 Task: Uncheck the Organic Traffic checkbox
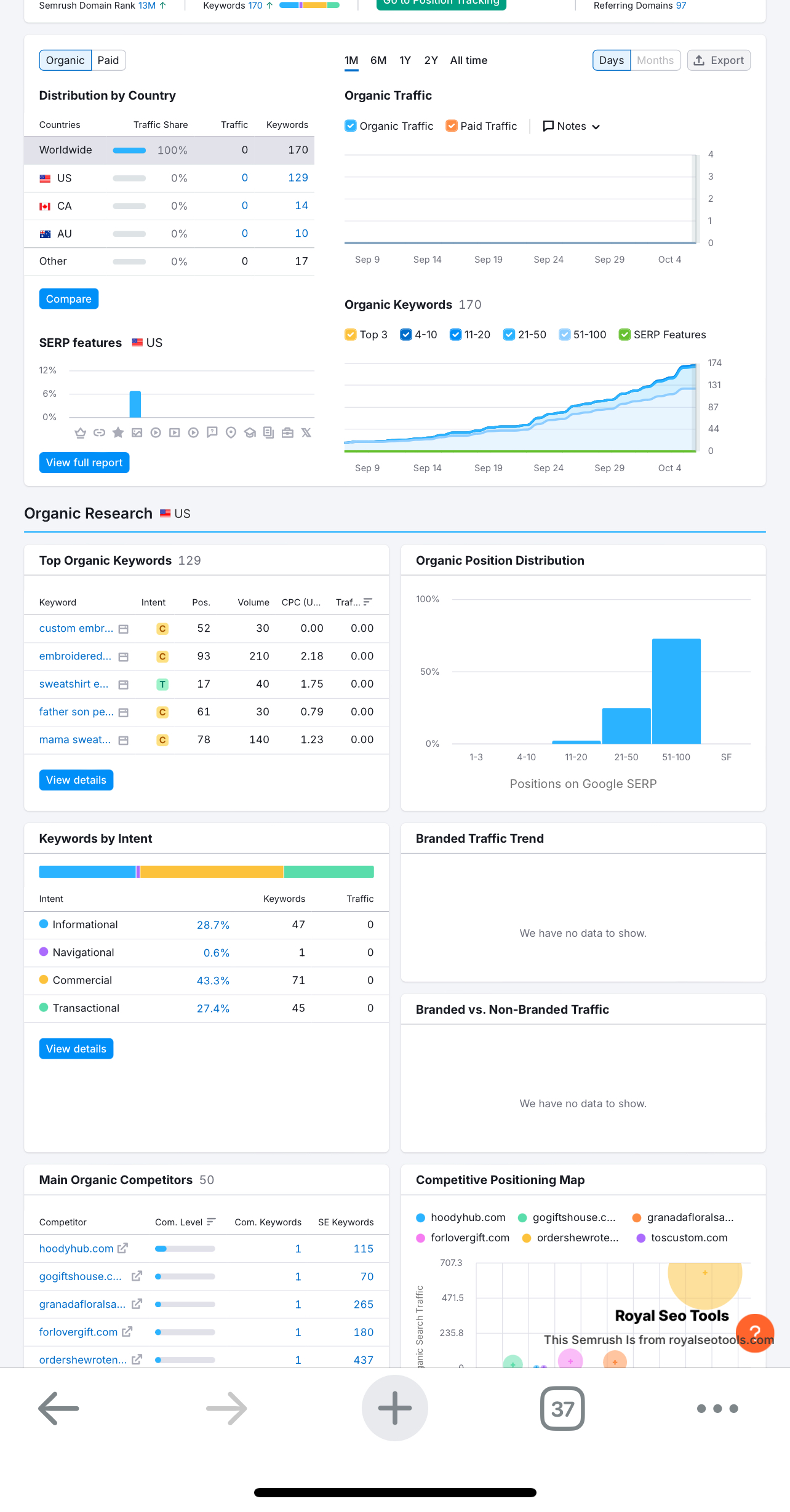(x=351, y=126)
